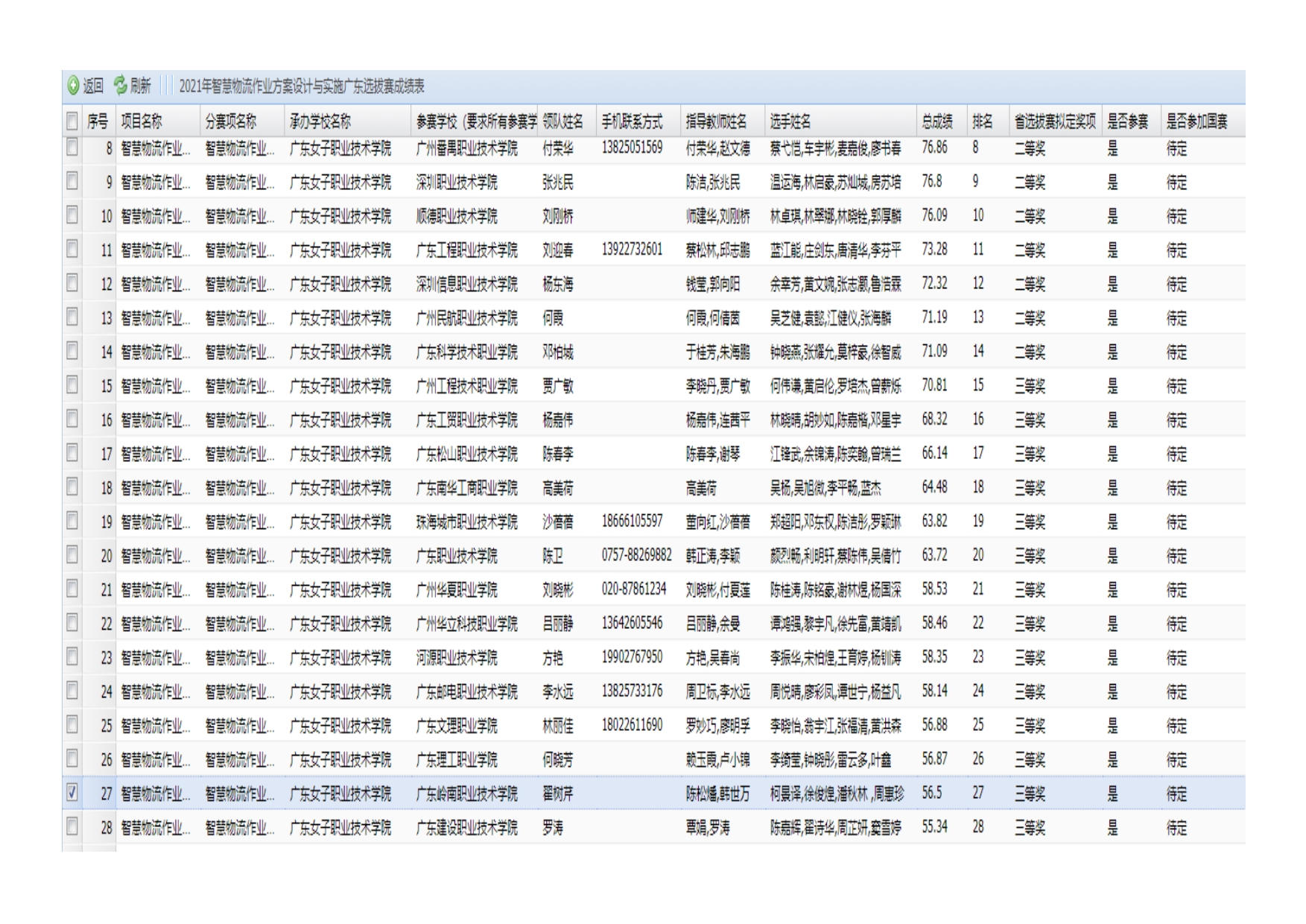Screen dimensions: 1306x924
Task: Click the 选手姓名 column header
Action: point(790,121)
